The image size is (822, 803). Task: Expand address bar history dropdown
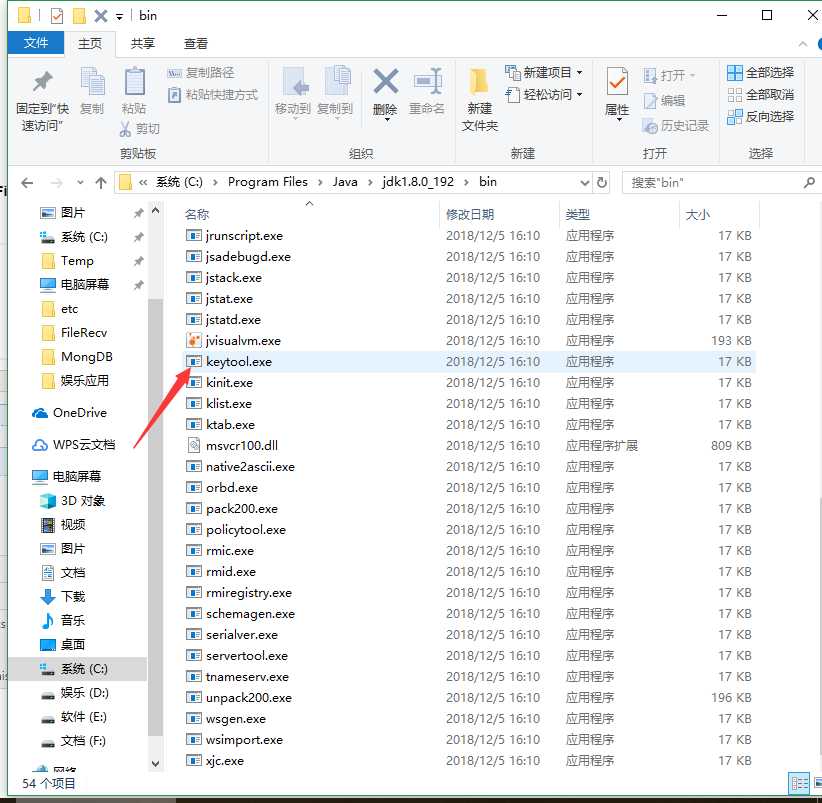click(x=585, y=182)
